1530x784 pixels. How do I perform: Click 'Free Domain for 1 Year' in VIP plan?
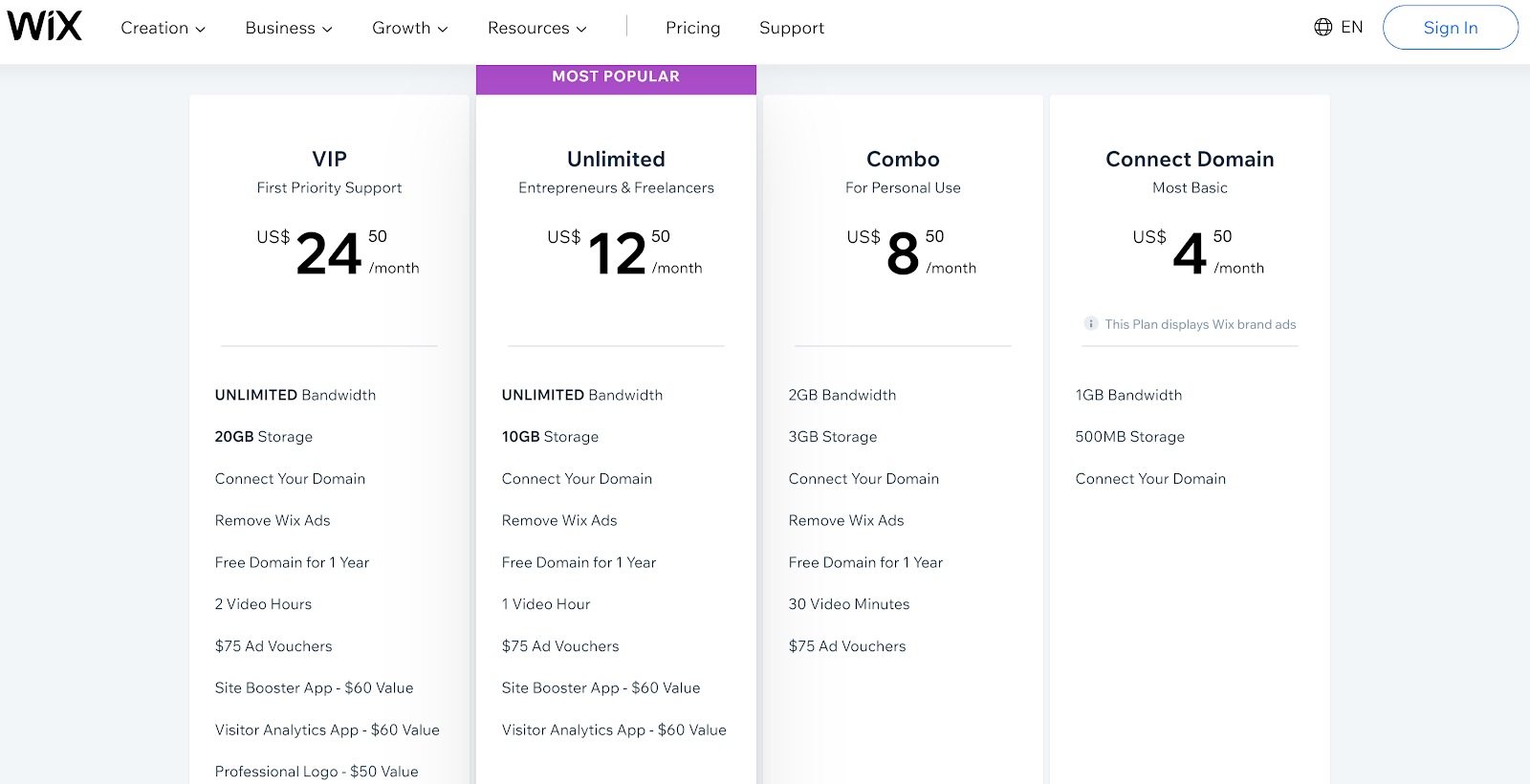coord(292,562)
